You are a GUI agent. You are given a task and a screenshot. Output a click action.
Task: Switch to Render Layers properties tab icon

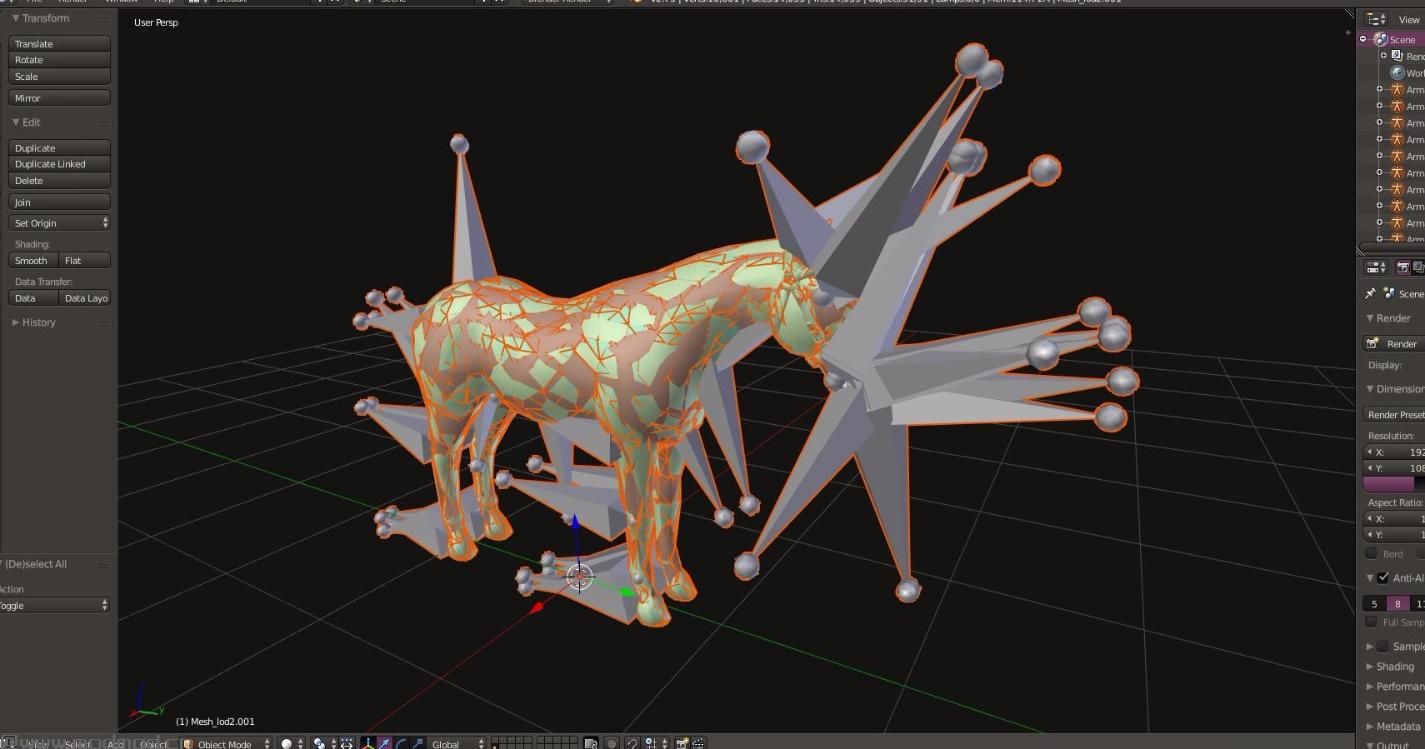[1419, 267]
